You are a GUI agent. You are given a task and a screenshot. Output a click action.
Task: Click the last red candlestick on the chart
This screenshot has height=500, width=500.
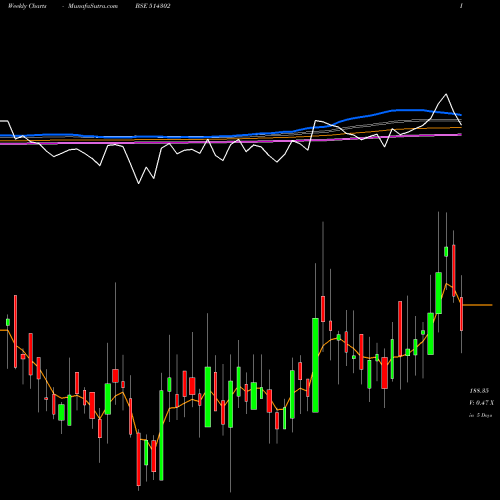coord(462,314)
